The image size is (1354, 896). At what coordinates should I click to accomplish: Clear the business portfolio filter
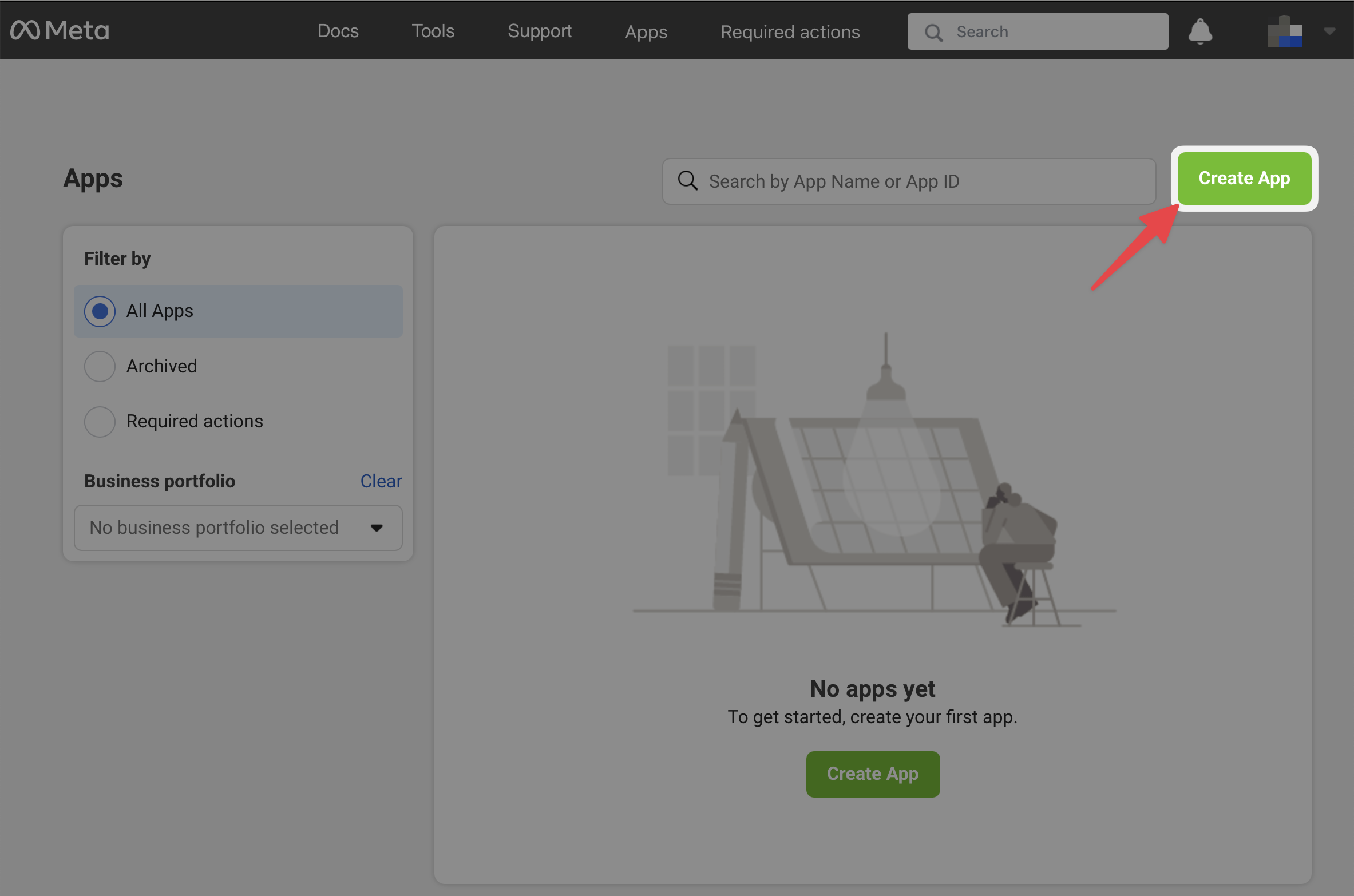381,481
